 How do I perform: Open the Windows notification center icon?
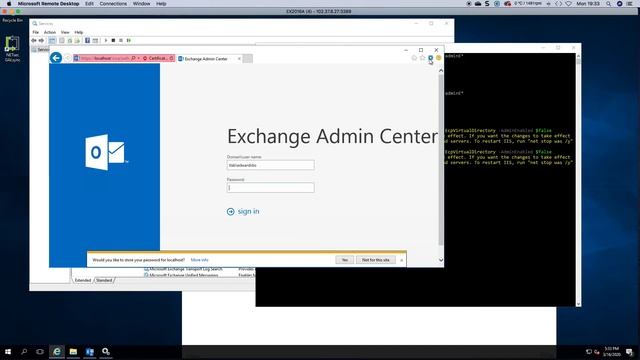point(629,351)
